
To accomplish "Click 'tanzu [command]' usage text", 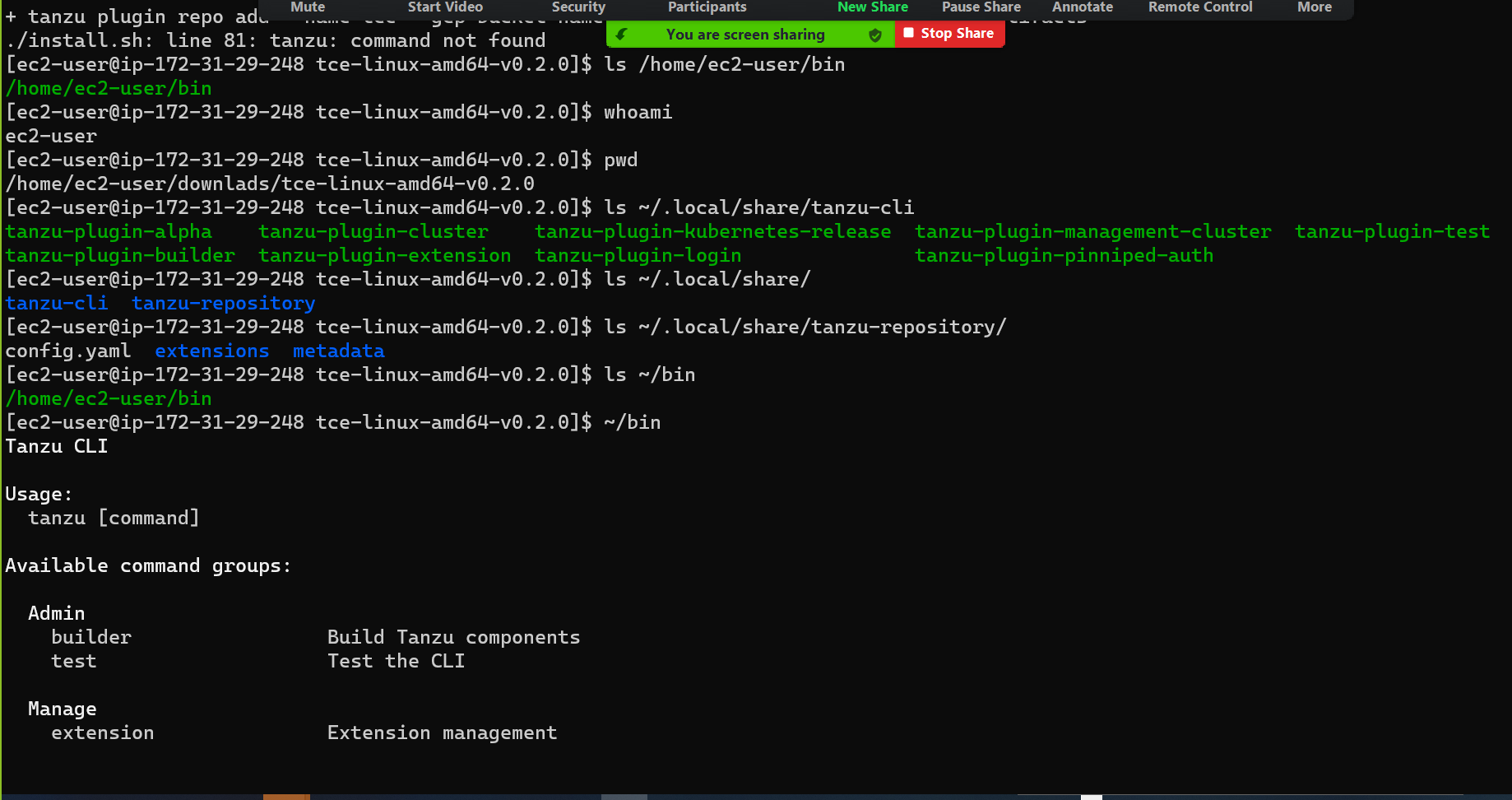I will point(114,519).
